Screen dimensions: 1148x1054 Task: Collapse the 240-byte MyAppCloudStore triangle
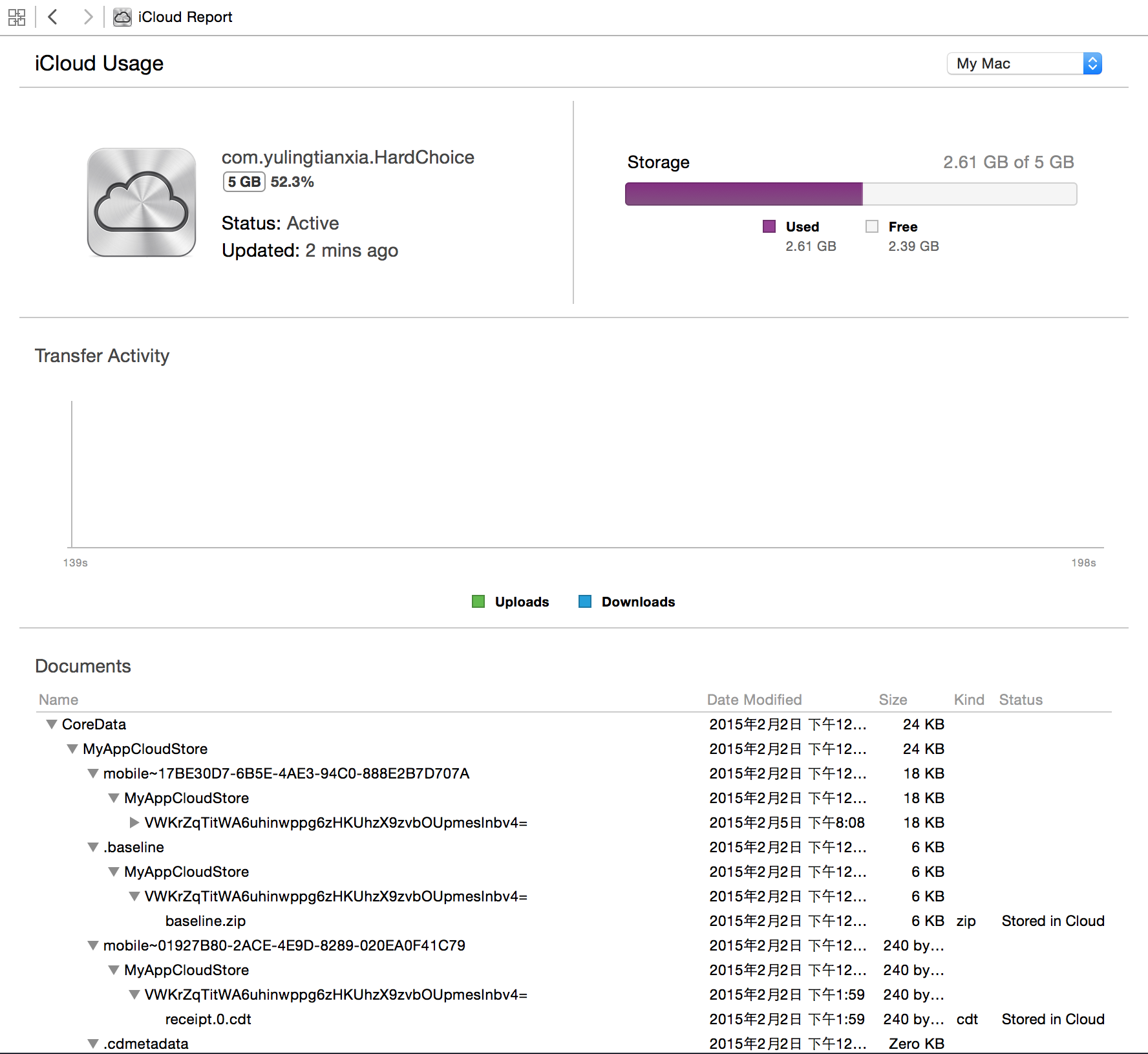(114, 970)
